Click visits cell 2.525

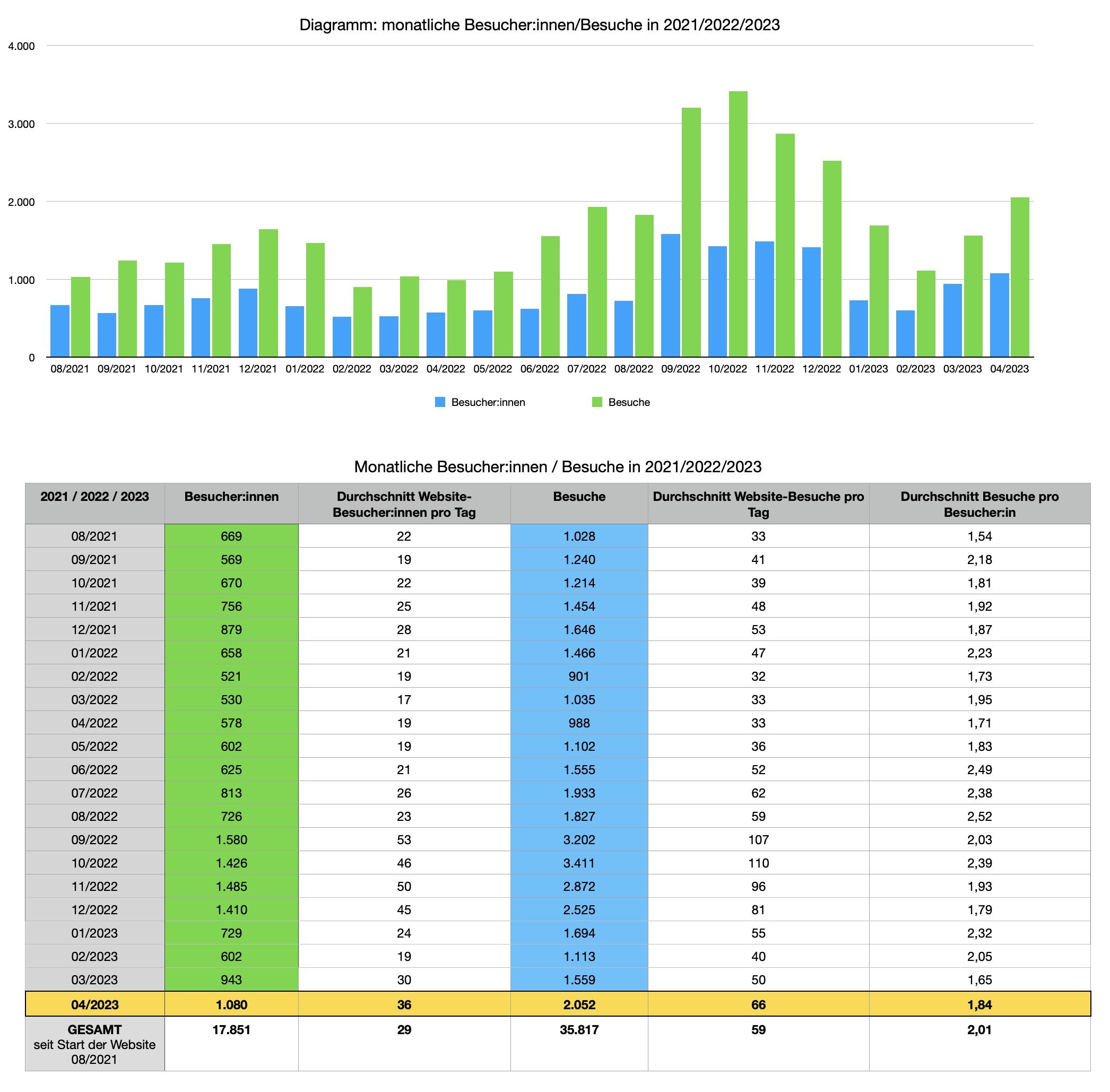click(579, 910)
